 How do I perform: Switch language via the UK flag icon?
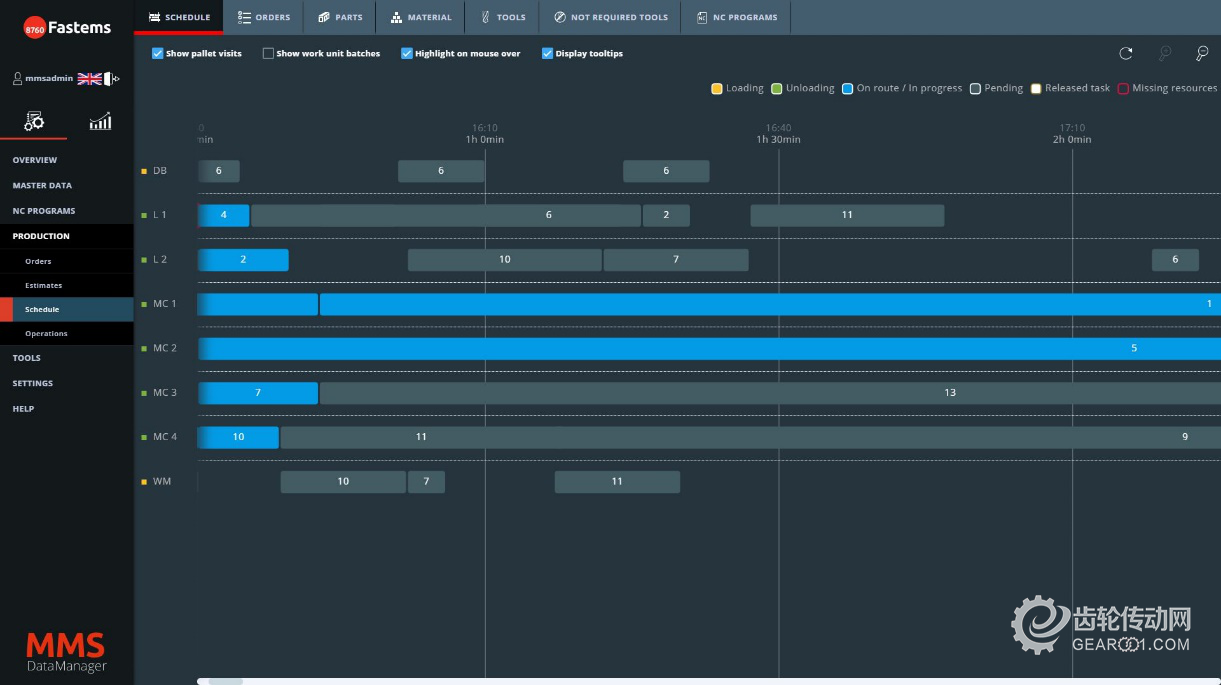pos(89,78)
